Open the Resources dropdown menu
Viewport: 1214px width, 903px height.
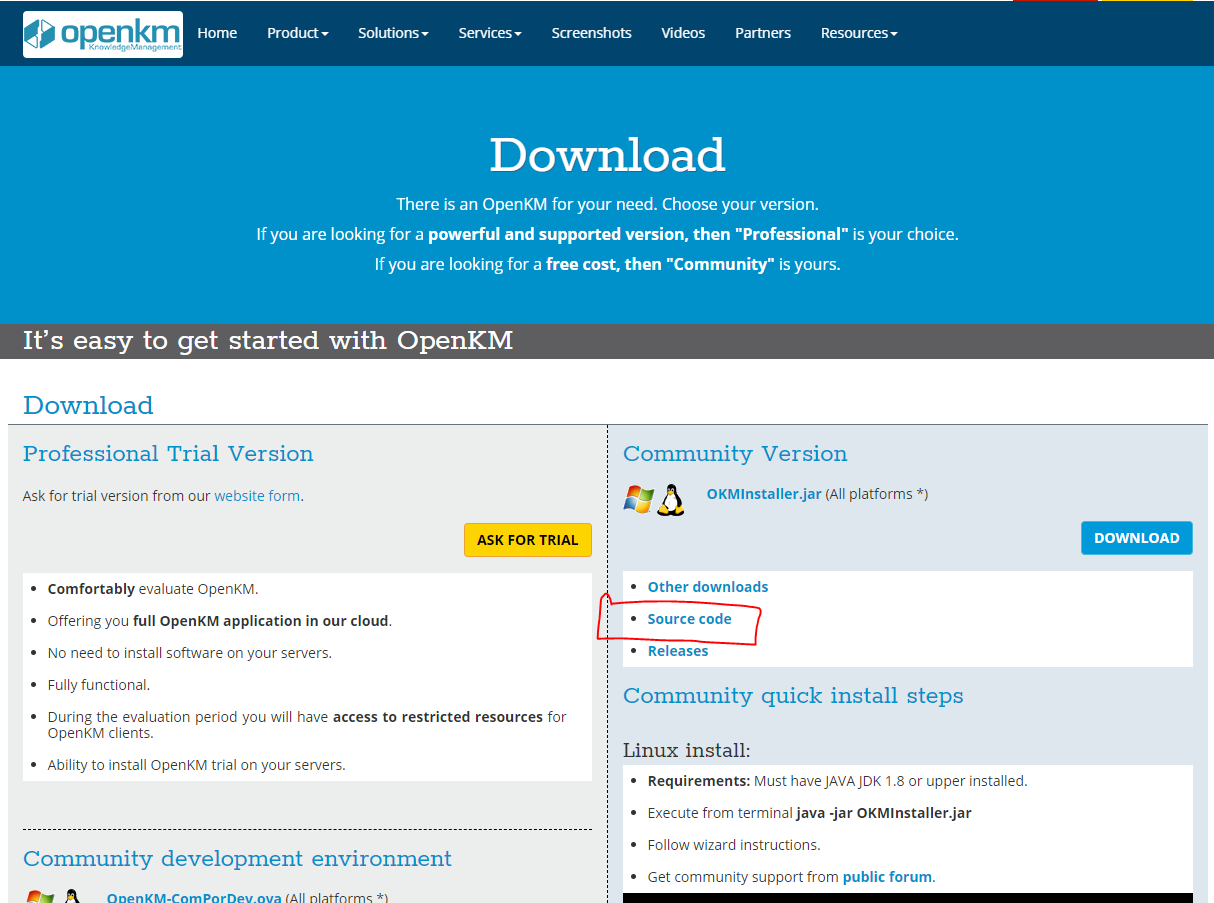tap(858, 33)
